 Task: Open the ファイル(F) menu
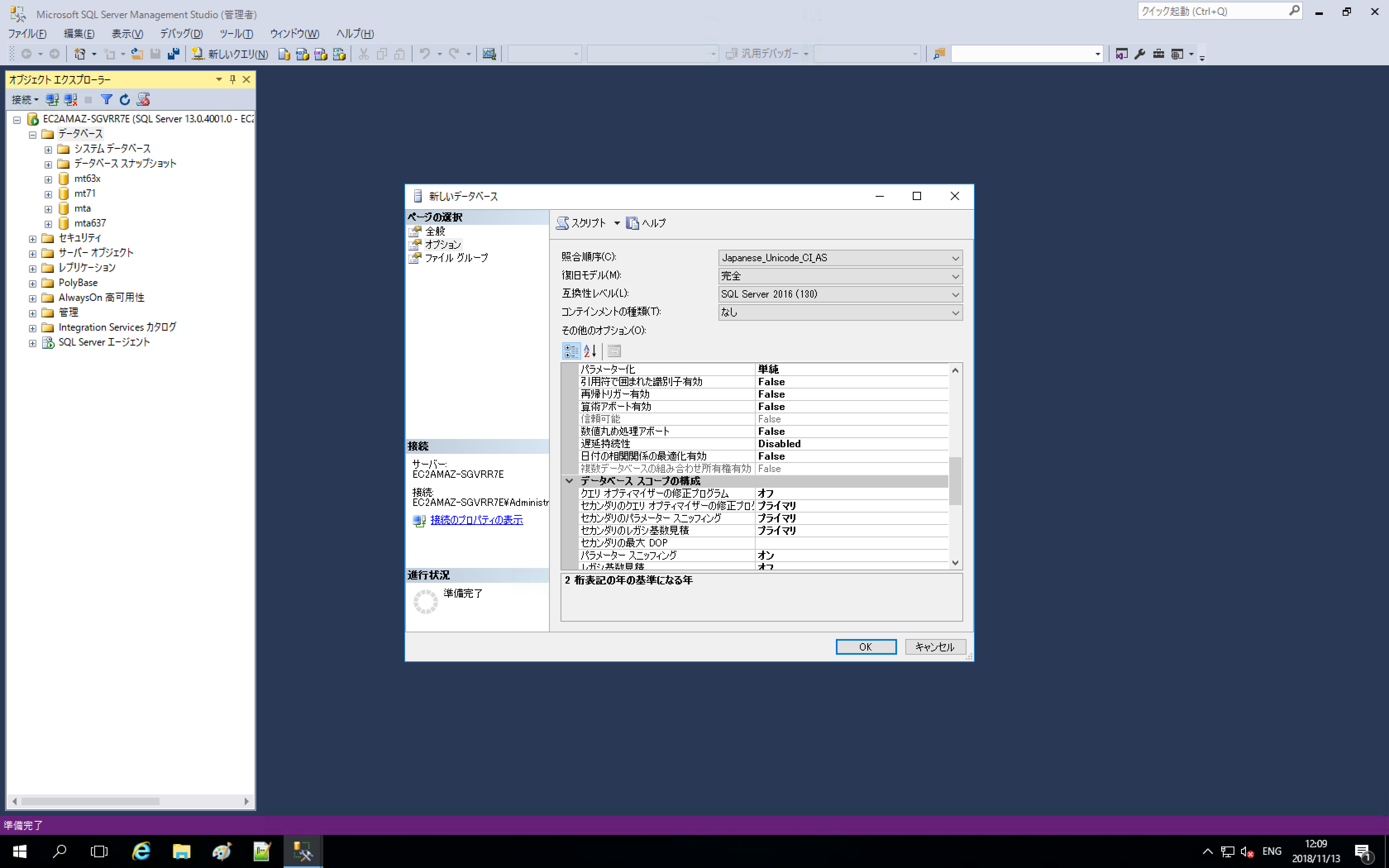point(27,34)
